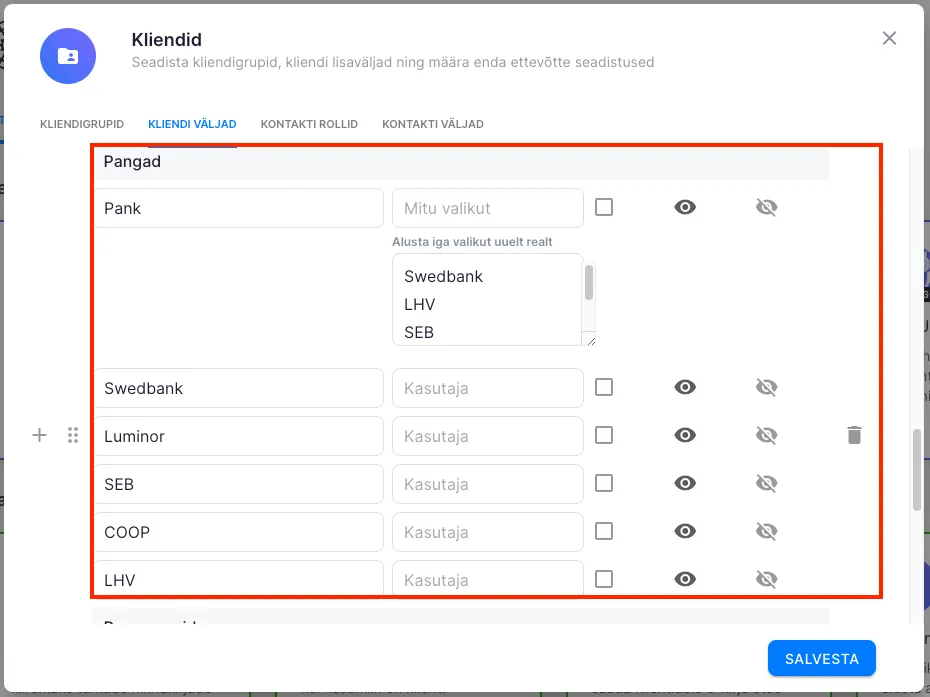Hide the COOP field with crossed-eye icon

click(766, 531)
